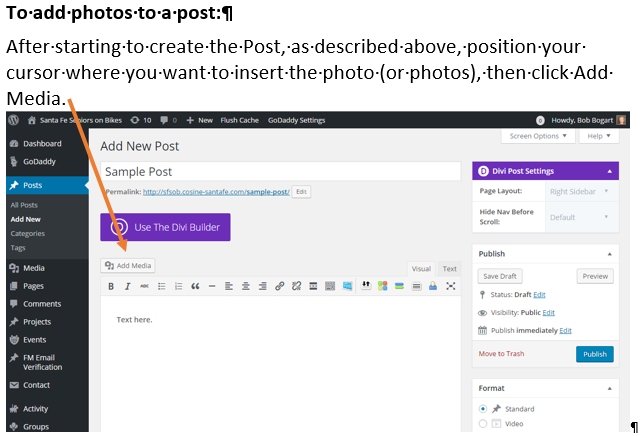Screen dimensions: 643x436
Task: Expand the Screen Options panel
Action: pos(538,136)
